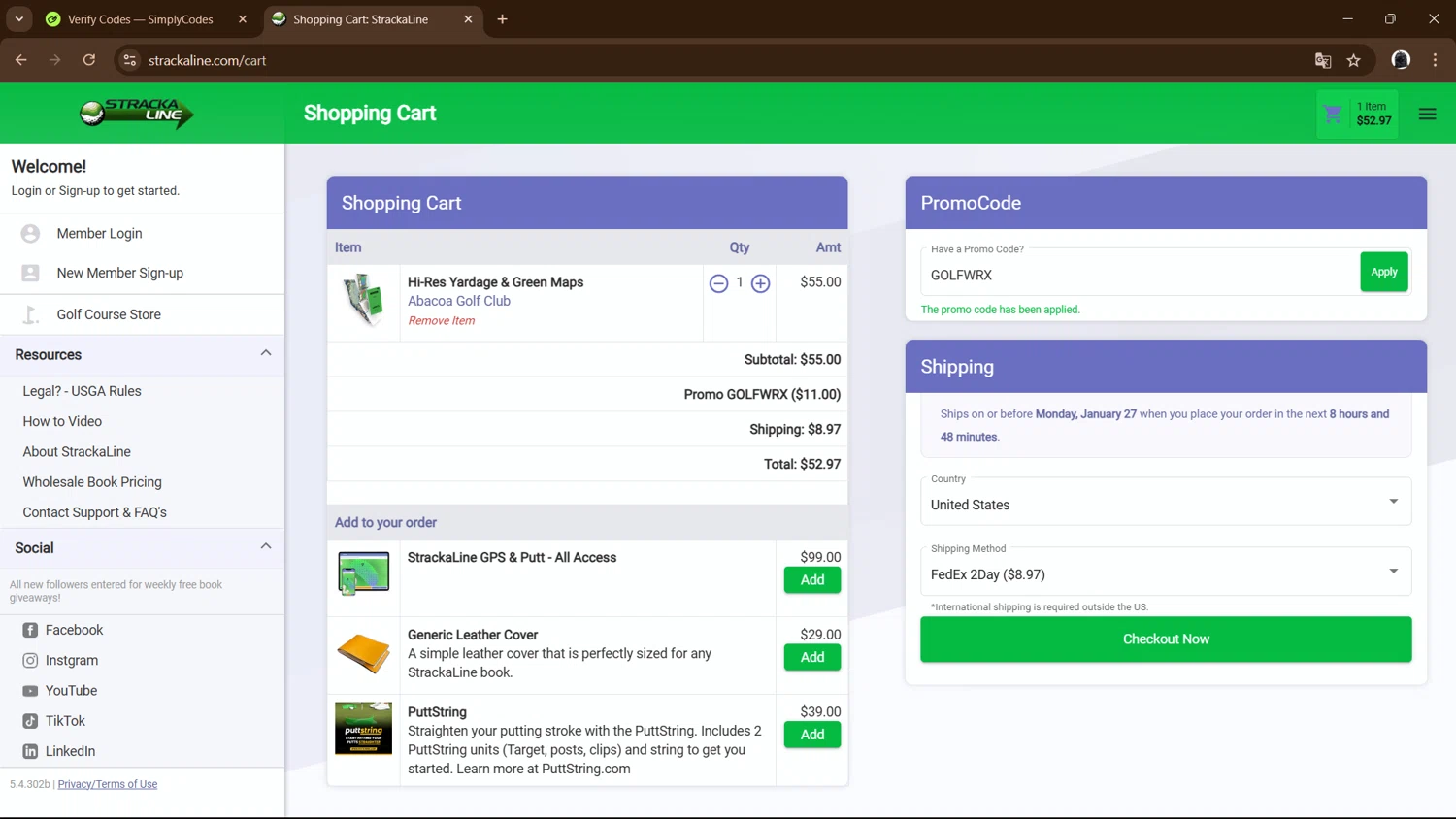Click the Checkout Now button
The width and height of the screenshot is (1456, 819).
[1166, 639]
